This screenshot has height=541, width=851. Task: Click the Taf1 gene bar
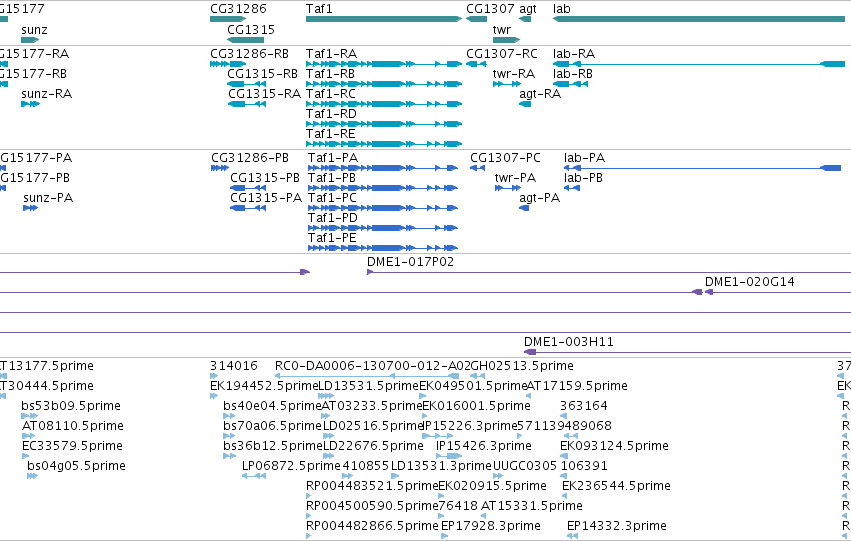384,19
